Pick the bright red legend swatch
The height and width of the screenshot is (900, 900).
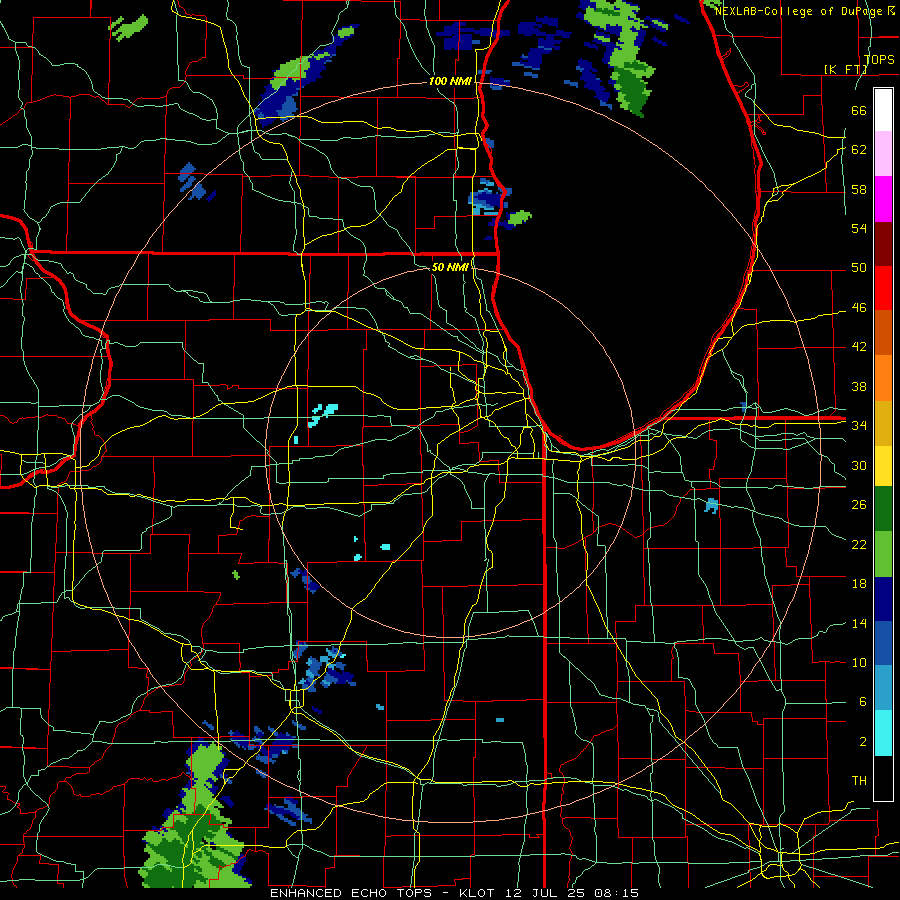coord(883,288)
